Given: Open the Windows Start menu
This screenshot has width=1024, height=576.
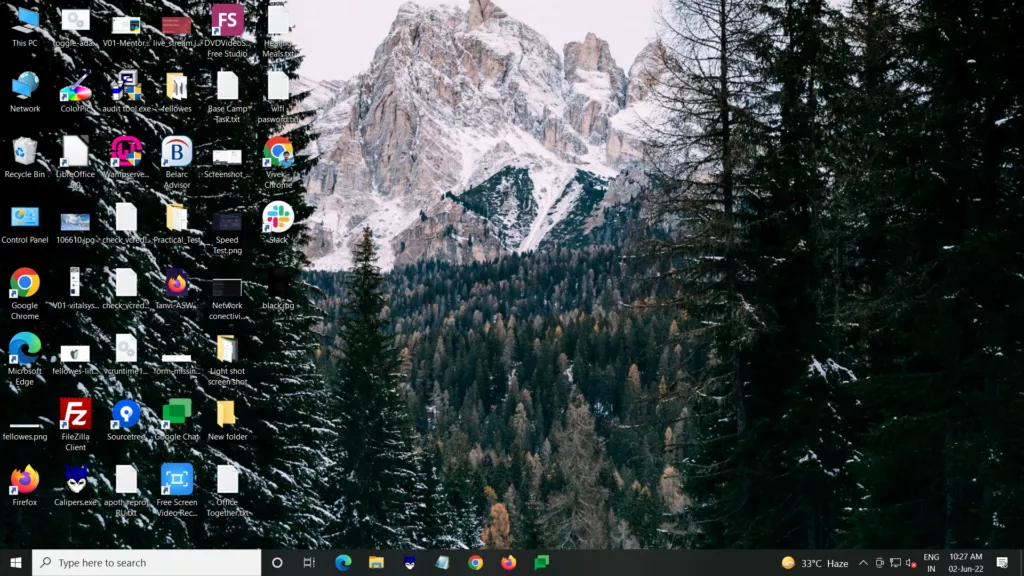Looking at the screenshot, I should pyautogui.click(x=16, y=563).
